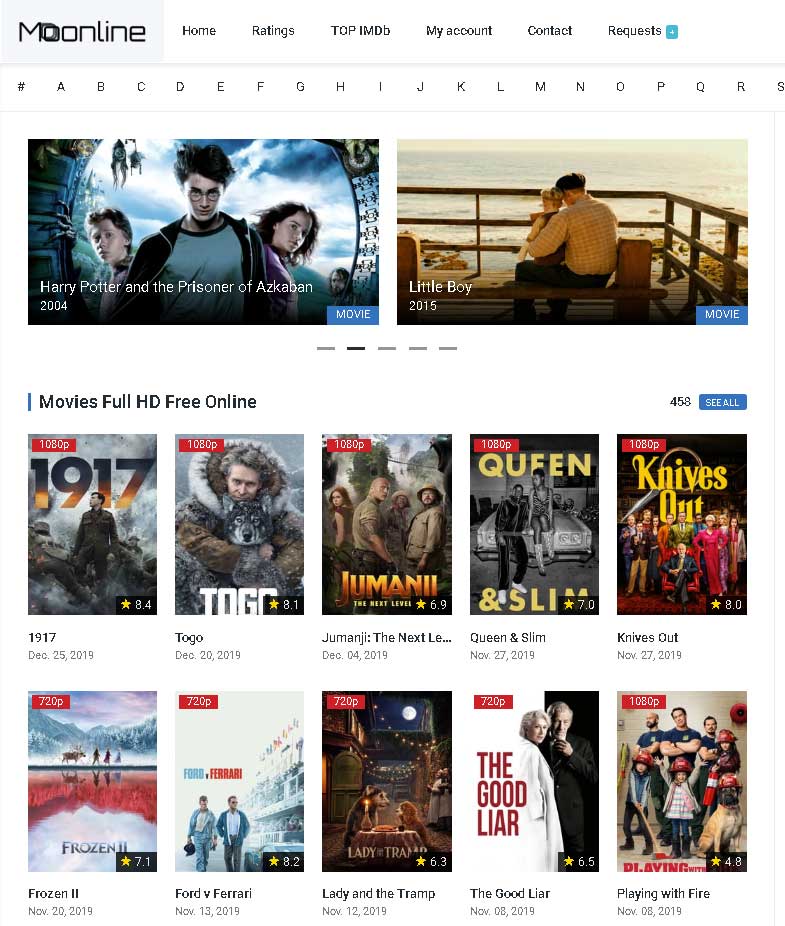The image size is (785, 926).
Task: Filter titles by letter H
Action: (x=340, y=87)
